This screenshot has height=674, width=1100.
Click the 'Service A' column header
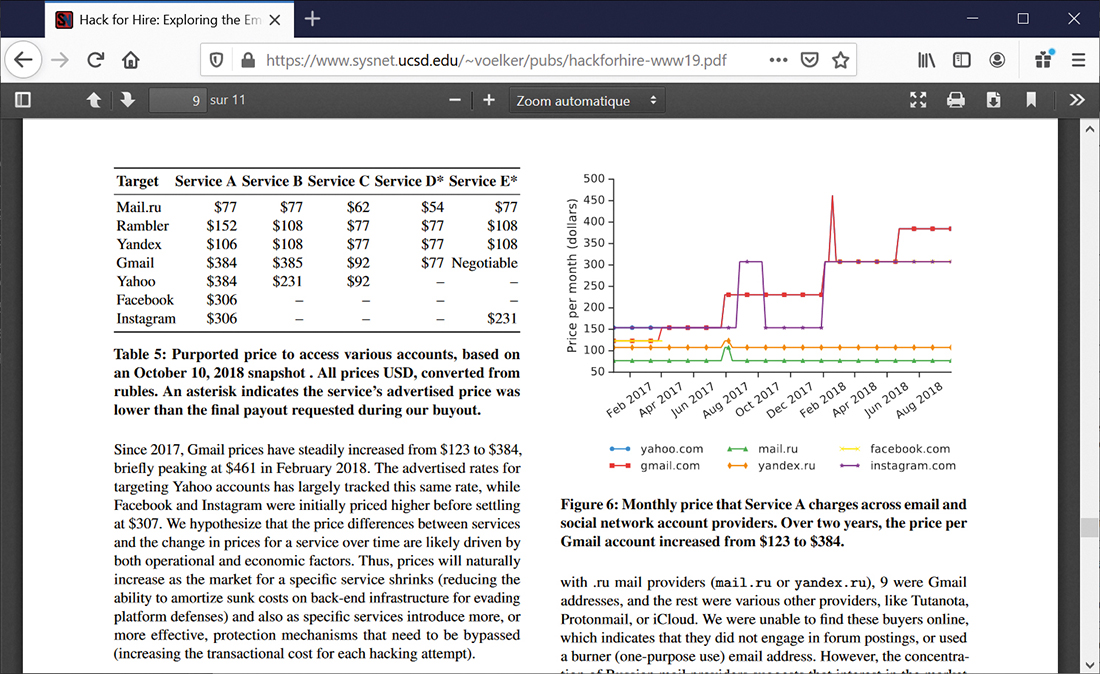click(205, 181)
